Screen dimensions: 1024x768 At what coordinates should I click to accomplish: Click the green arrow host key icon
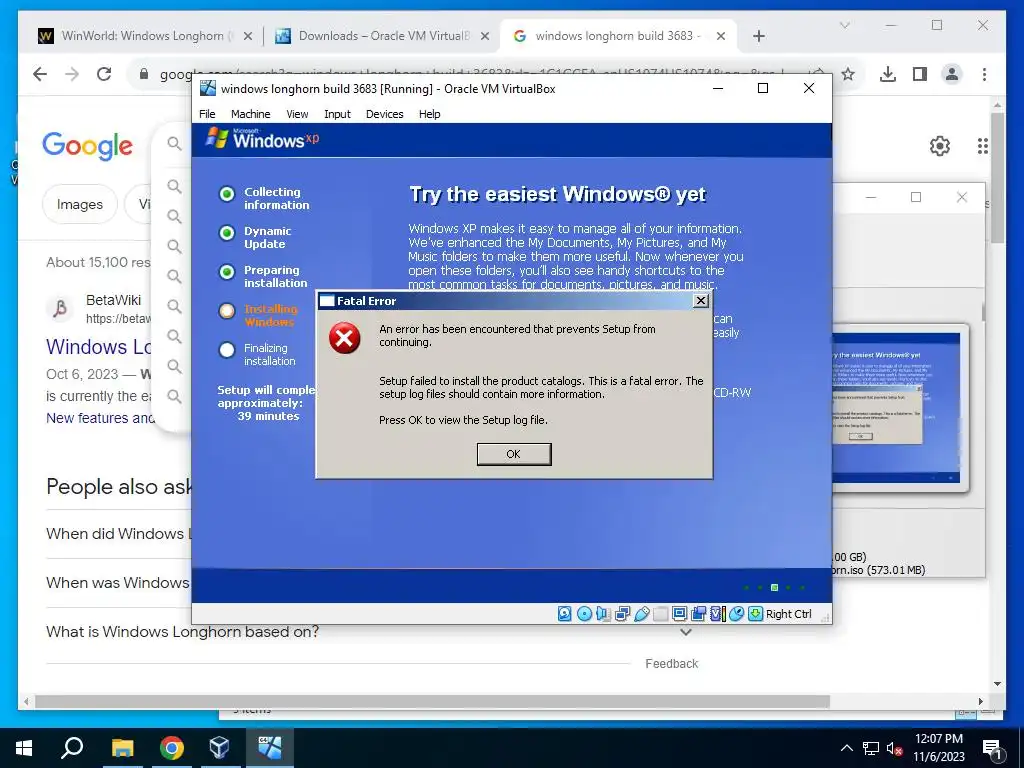[x=756, y=614]
